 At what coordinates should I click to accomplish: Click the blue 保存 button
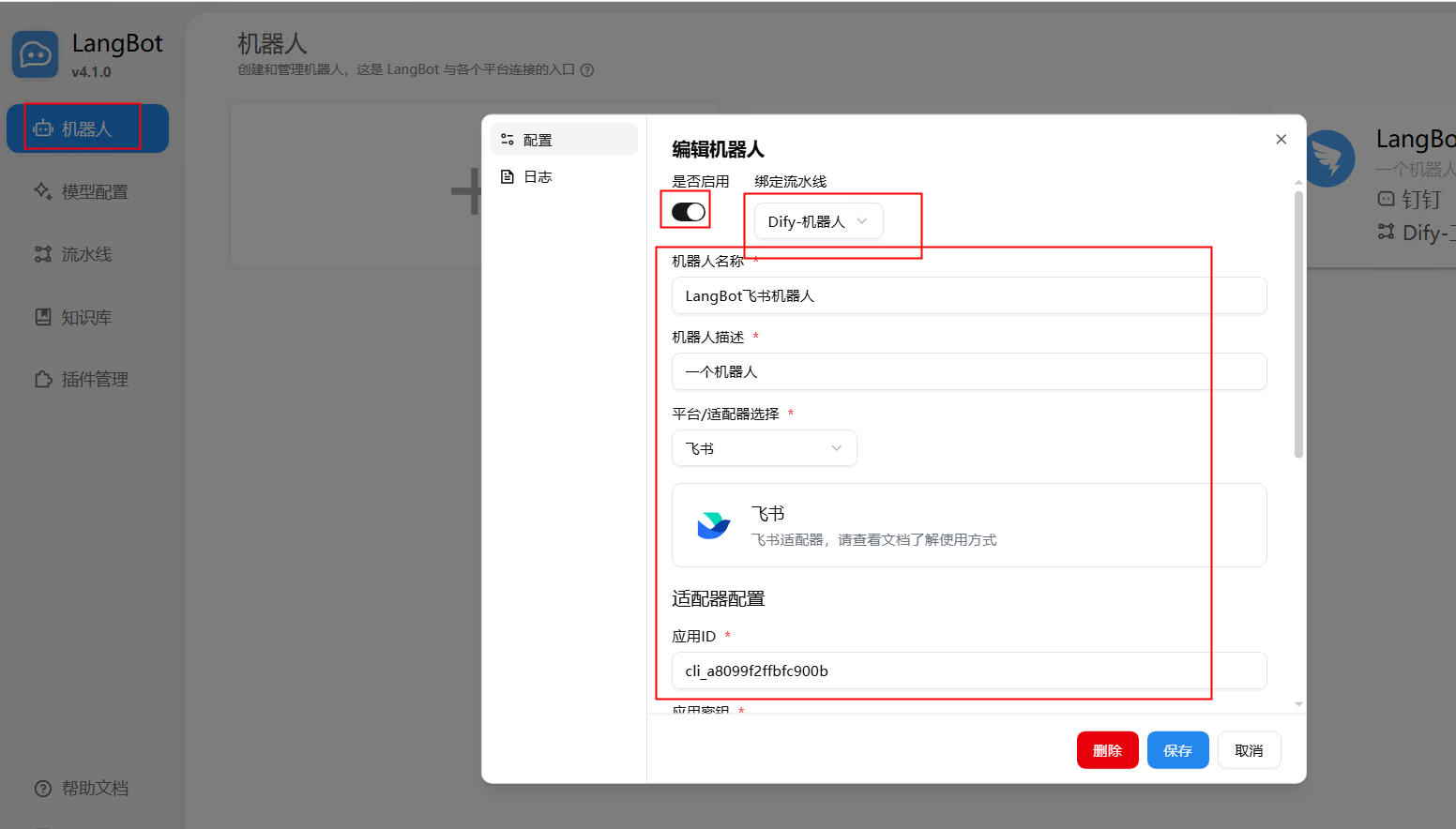coord(1178,750)
